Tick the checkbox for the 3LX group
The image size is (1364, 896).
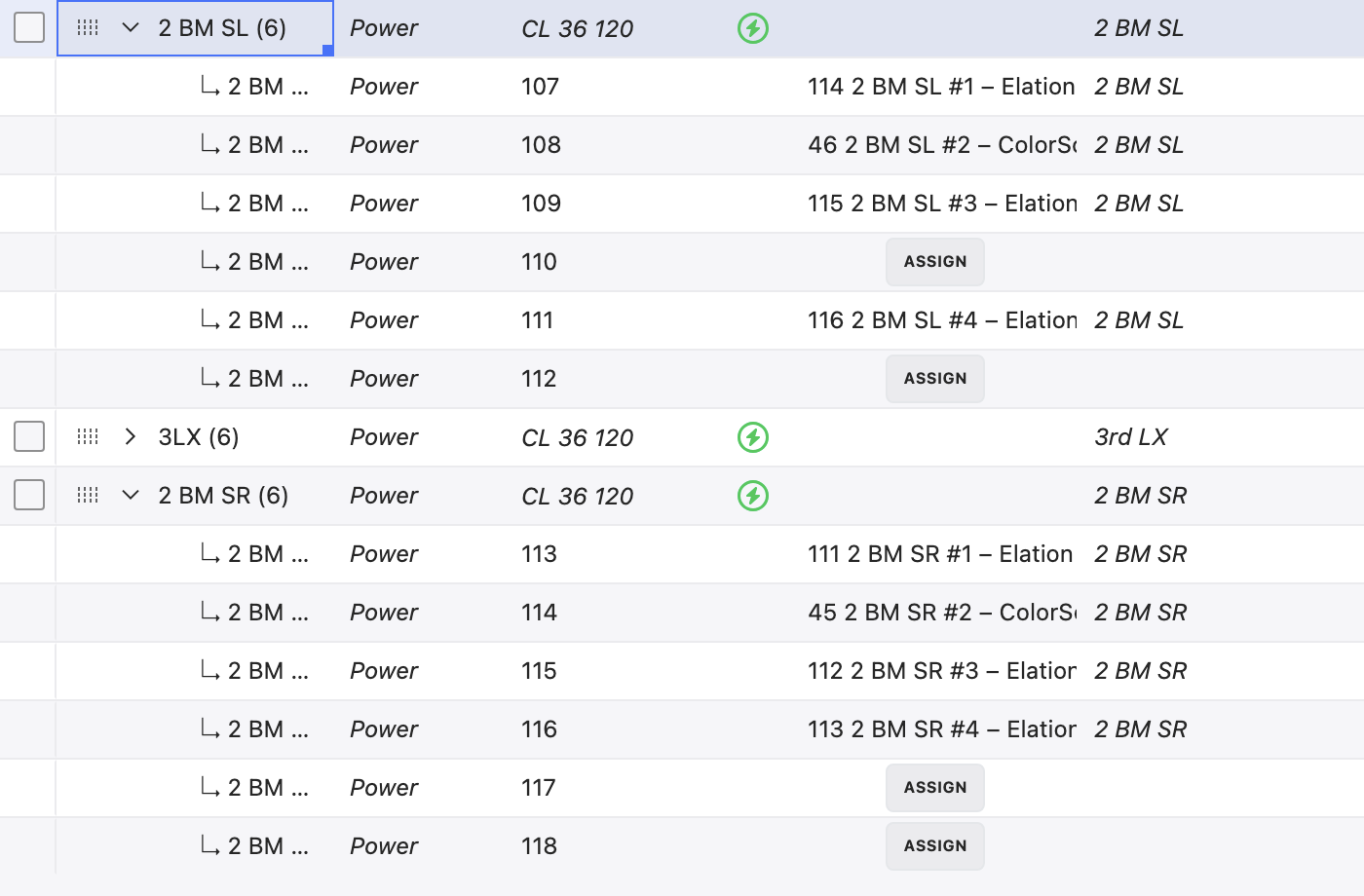coord(29,437)
